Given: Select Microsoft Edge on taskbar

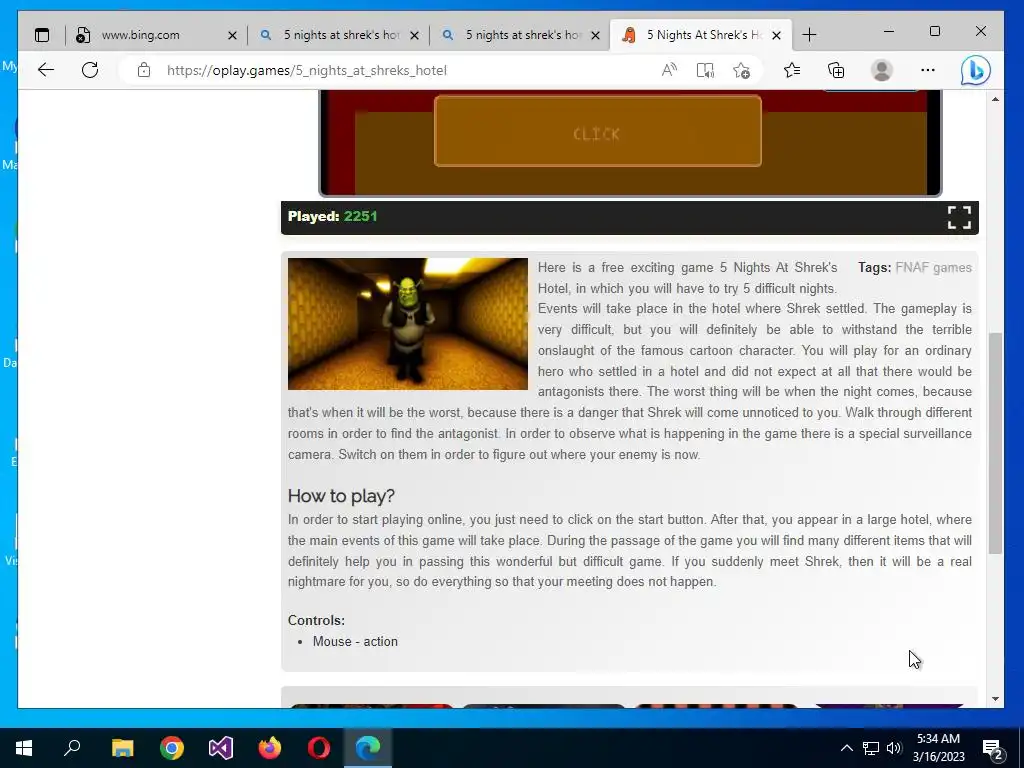Looking at the screenshot, I should pyautogui.click(x=368, y=748).
